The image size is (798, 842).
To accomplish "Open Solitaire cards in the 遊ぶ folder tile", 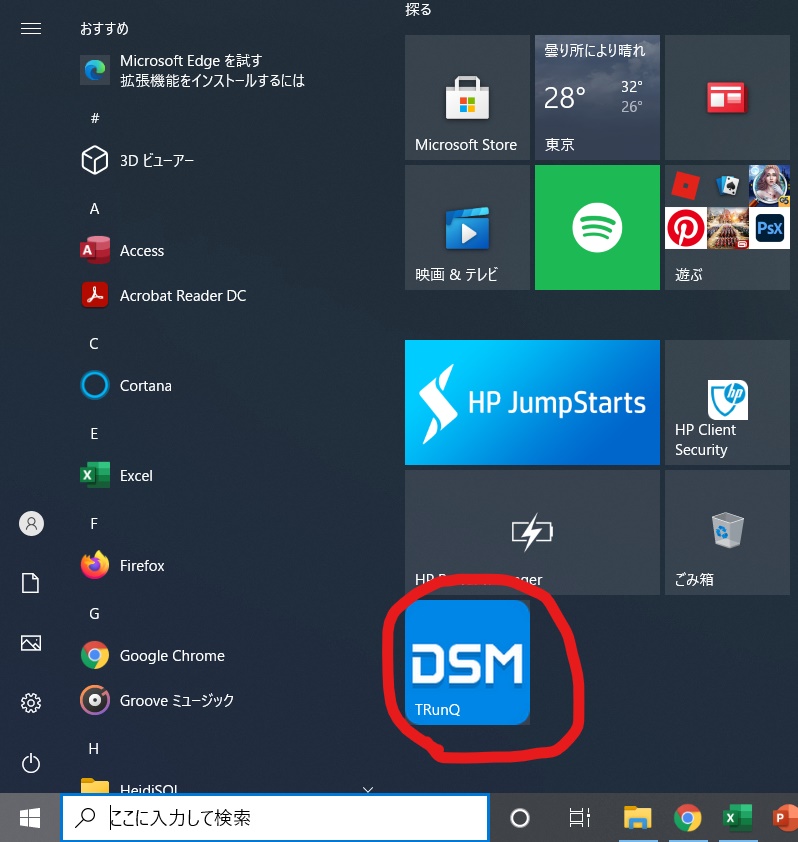I will pos(728,186).
